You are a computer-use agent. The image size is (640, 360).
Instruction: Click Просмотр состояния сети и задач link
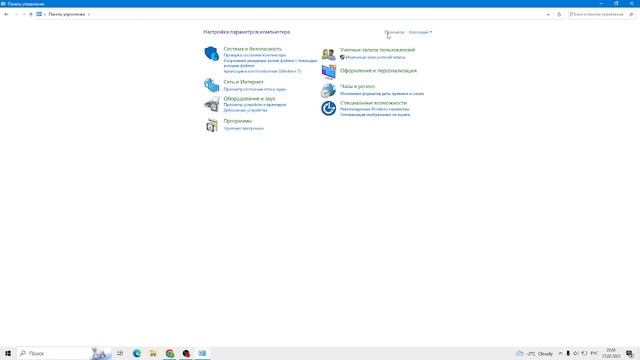tap(255, 89)
